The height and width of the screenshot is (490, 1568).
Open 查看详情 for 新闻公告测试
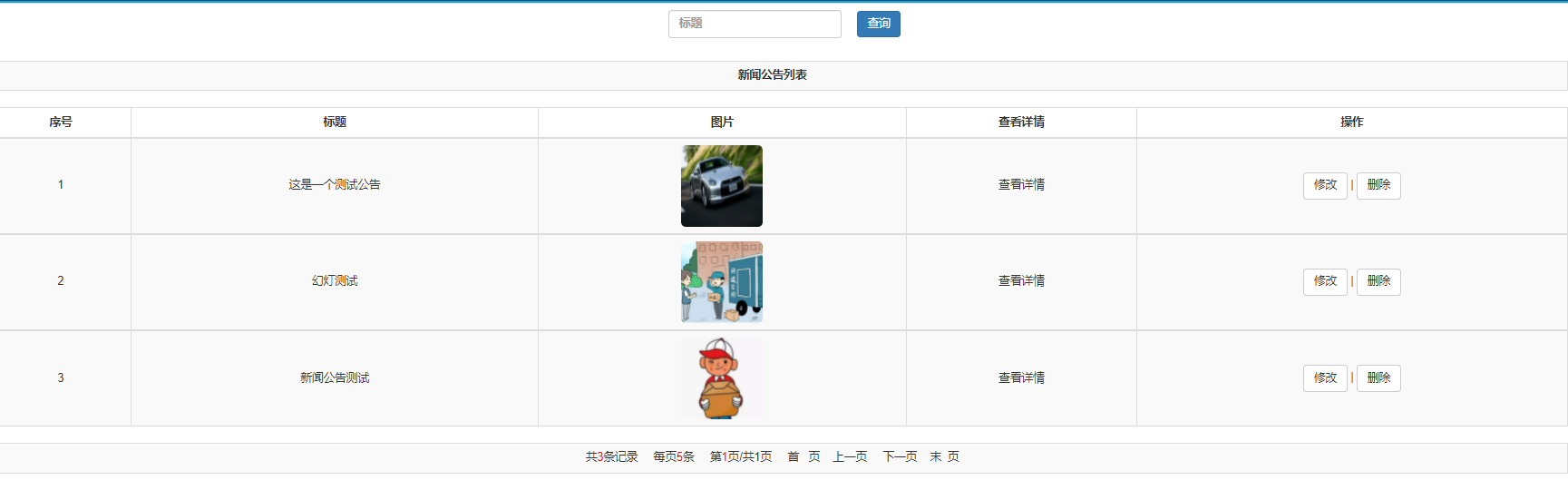tap(1021, 377)
